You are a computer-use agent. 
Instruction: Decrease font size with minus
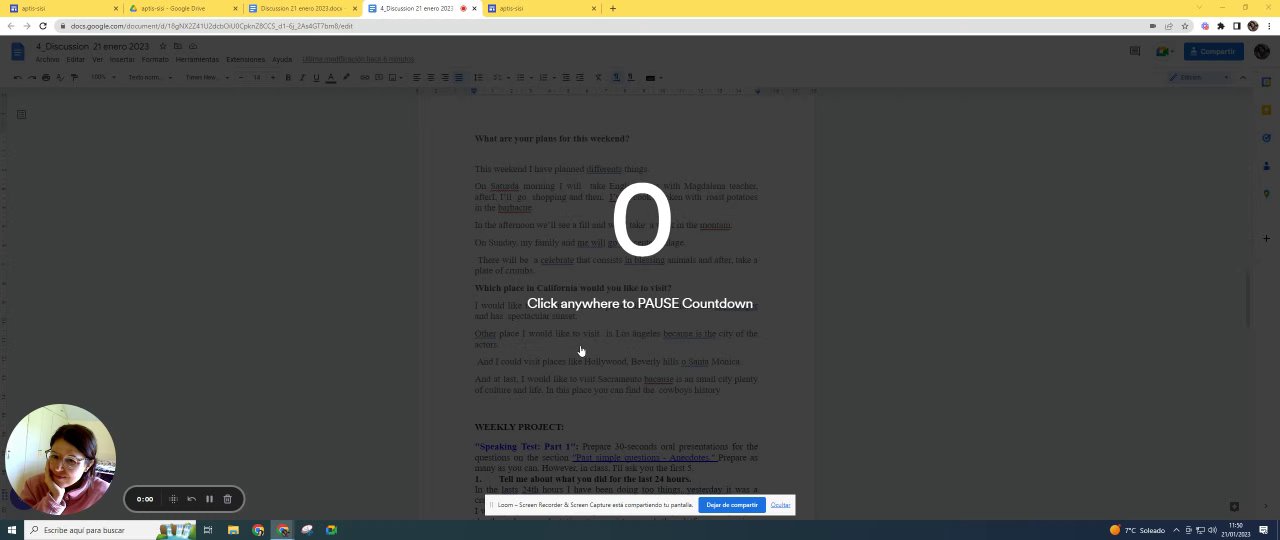241,77
